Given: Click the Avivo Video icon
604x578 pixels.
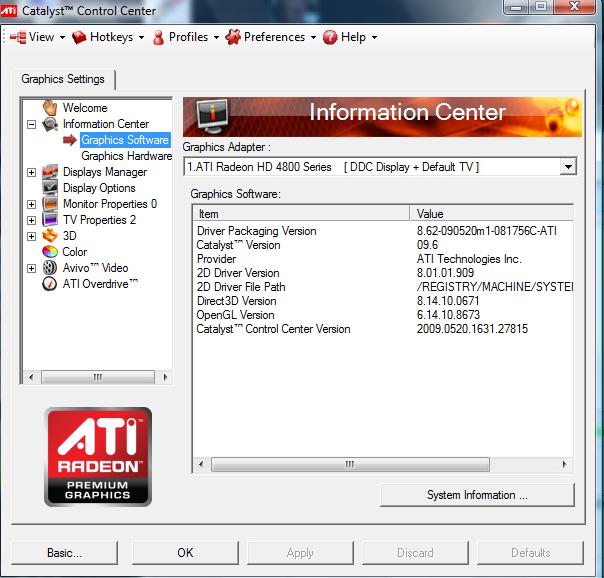Looking at the screenshot, I should click(x=50, y=268).
